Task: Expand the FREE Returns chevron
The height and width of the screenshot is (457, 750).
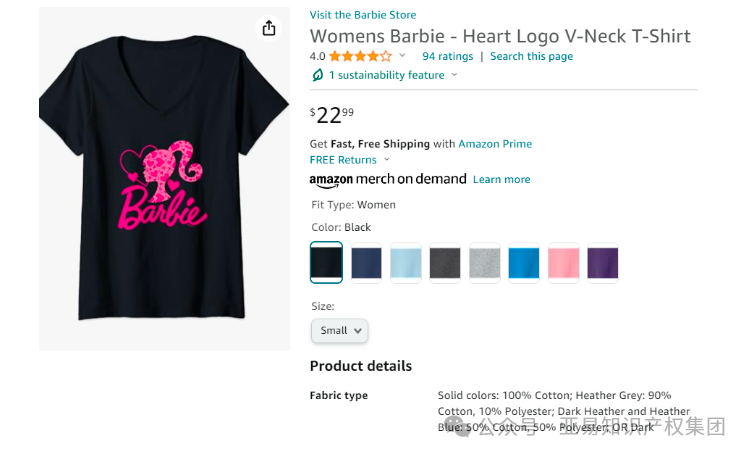Action: click(387, 160)
